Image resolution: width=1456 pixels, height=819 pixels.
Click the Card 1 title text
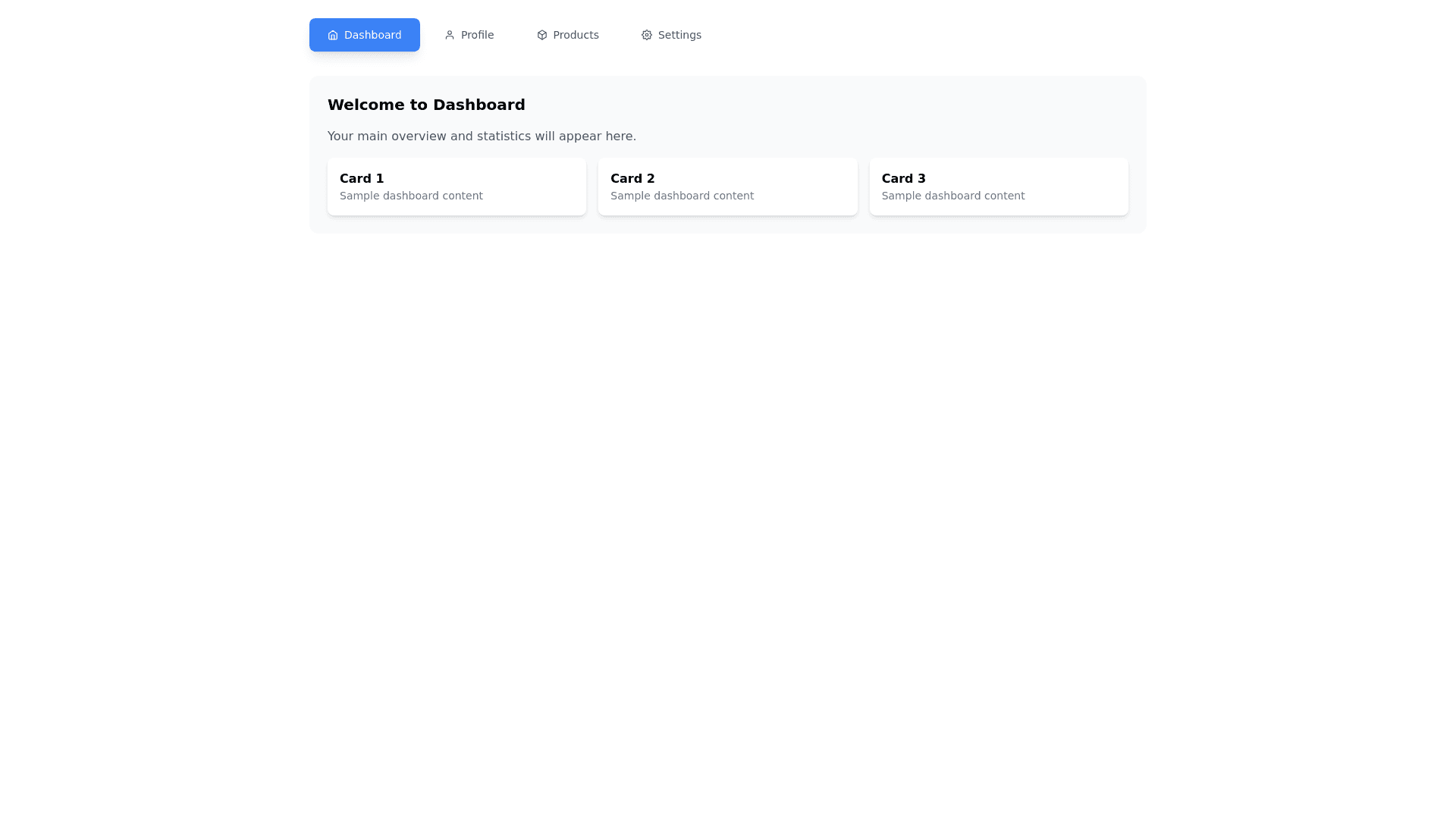pyautogui.click(x=361, y=178)
